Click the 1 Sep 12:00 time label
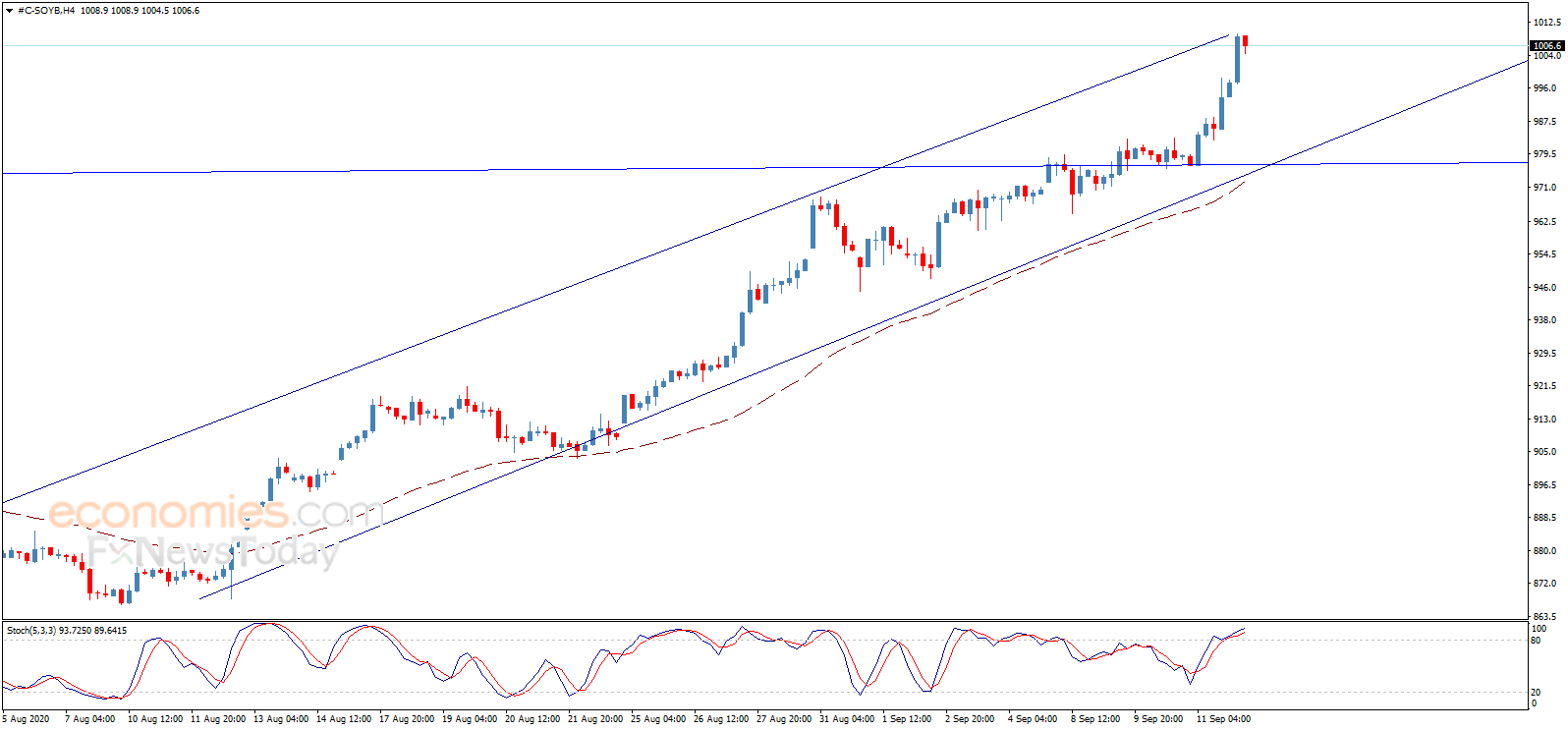This screenshot has height=730, width=1568. pos(907,719)
